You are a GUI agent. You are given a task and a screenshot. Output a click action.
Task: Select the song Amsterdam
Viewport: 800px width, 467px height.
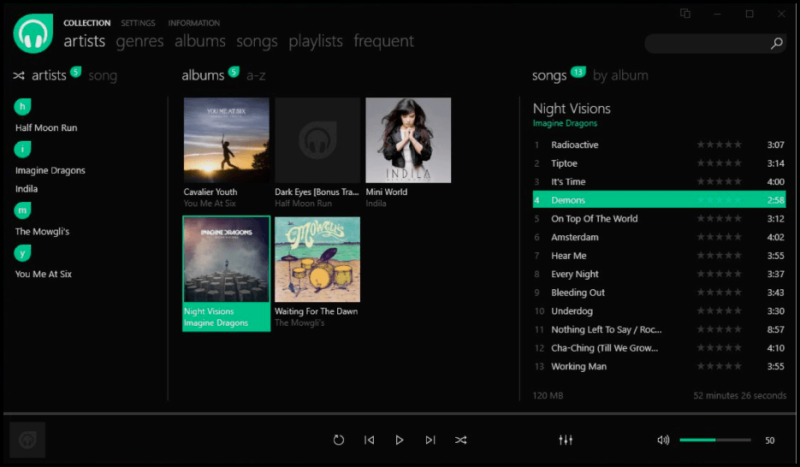point(659,237)
